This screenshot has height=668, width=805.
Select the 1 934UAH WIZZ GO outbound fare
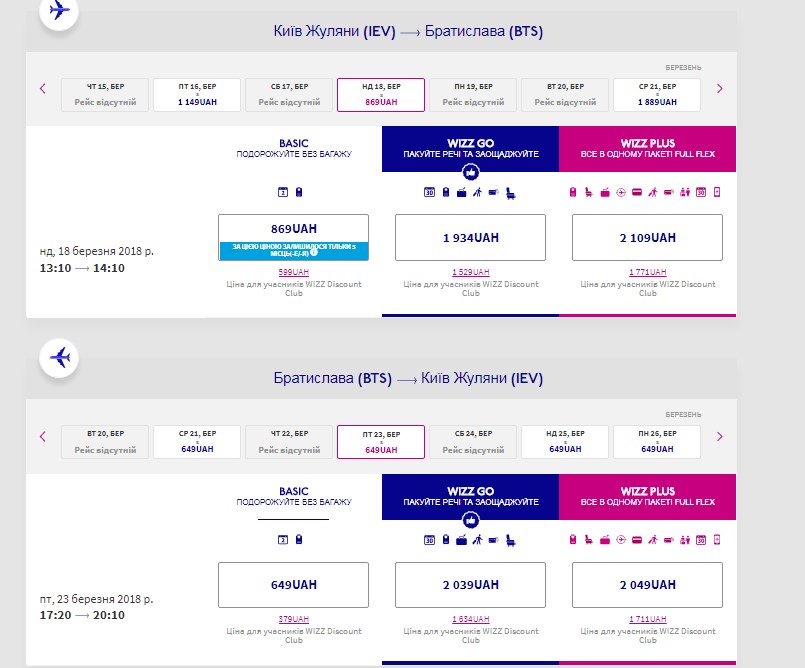[470, 238]
